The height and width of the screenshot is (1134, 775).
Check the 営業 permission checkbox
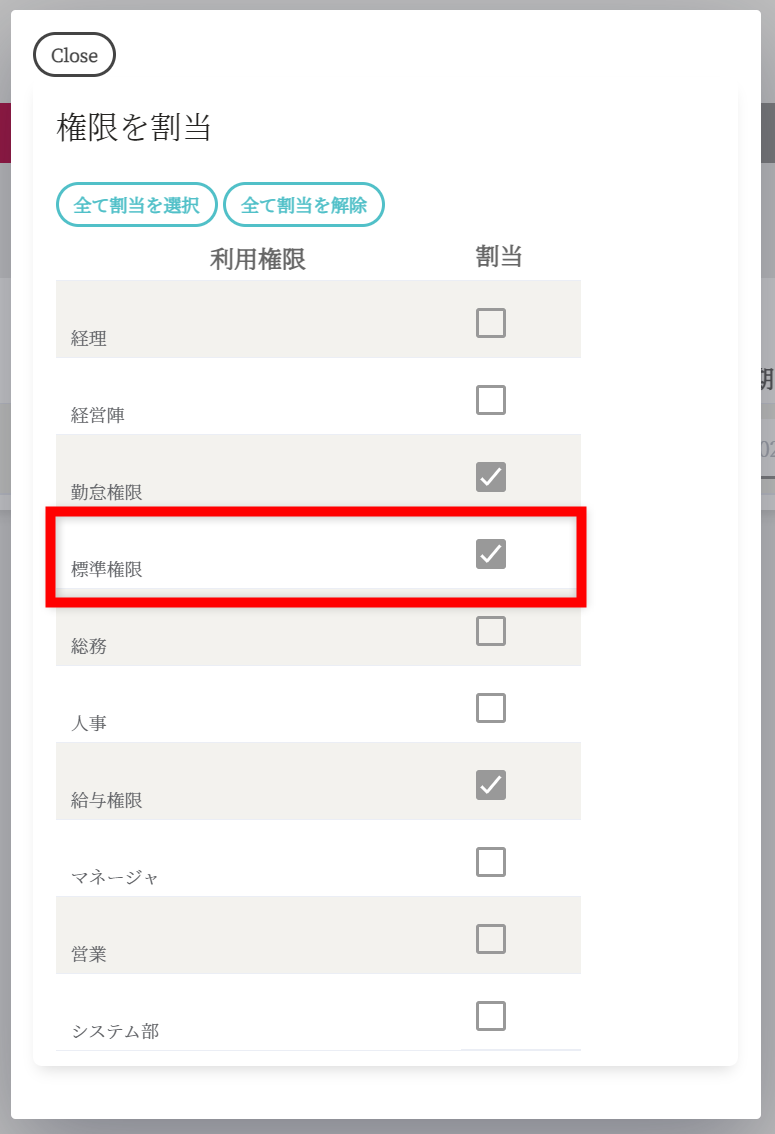pyautogui.click(x=491, y=939)
